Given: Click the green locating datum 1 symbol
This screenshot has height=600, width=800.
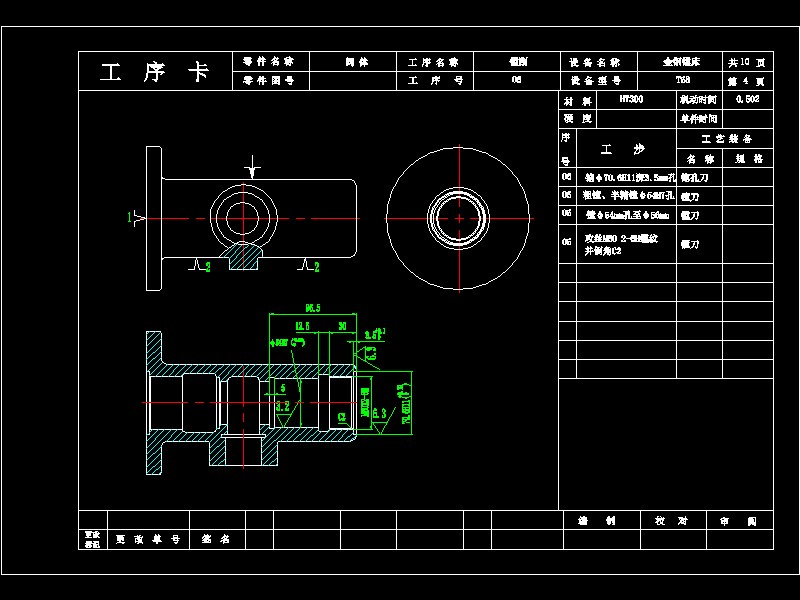Looking at the screenshot, I should 136,218.
